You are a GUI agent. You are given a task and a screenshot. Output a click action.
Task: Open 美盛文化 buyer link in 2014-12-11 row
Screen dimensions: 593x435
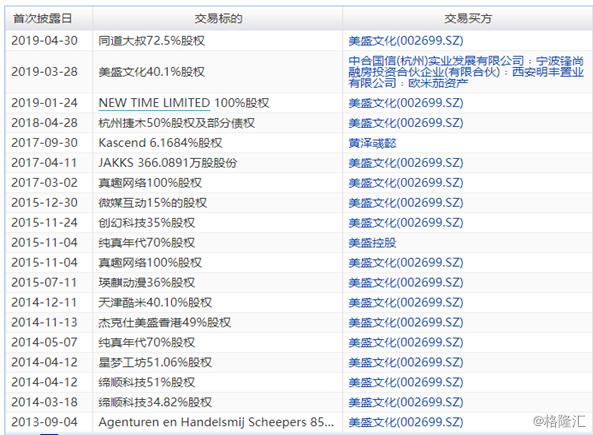pos(405,303)
